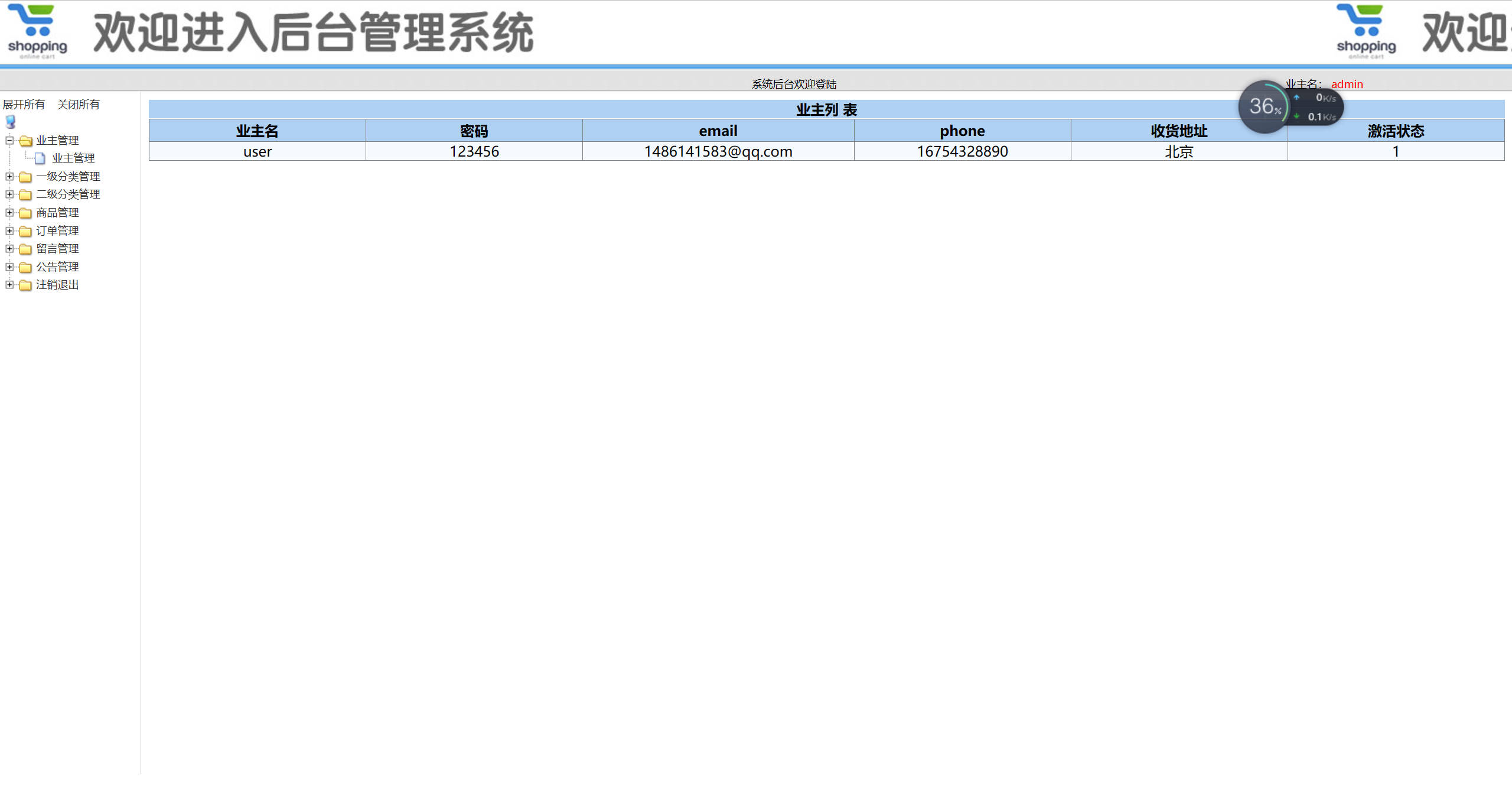This screenshot has height=812, width=1512.
Task: Click the folder icon beside 二级分类管理
Action: [x=25, y=194]
